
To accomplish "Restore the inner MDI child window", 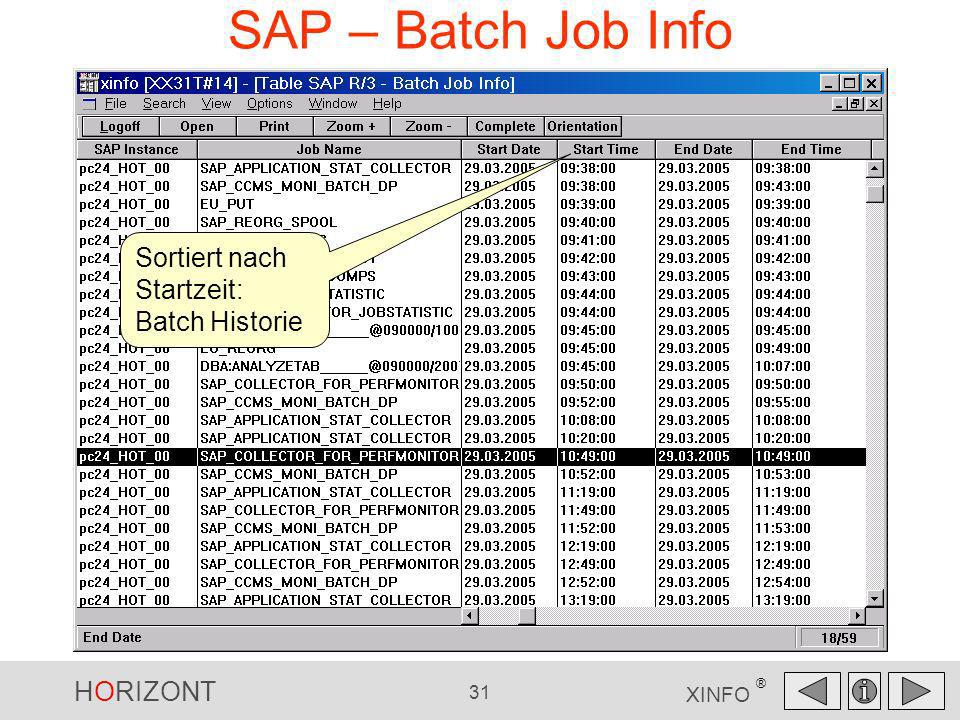I will tap(856, 104).
